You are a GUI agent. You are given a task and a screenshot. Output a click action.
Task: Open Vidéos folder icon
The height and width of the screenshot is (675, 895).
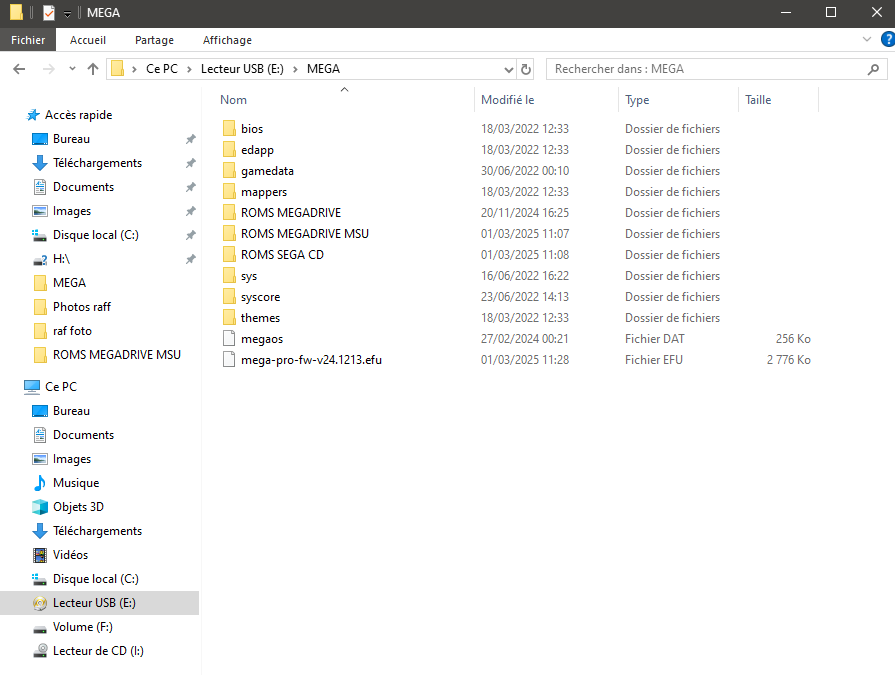tap(40, 555)
